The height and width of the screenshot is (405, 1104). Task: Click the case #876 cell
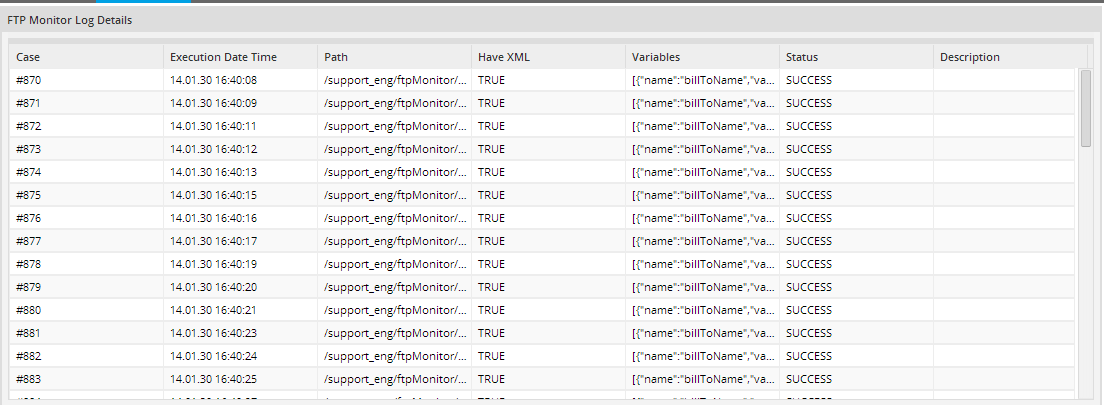coord(86,218)
